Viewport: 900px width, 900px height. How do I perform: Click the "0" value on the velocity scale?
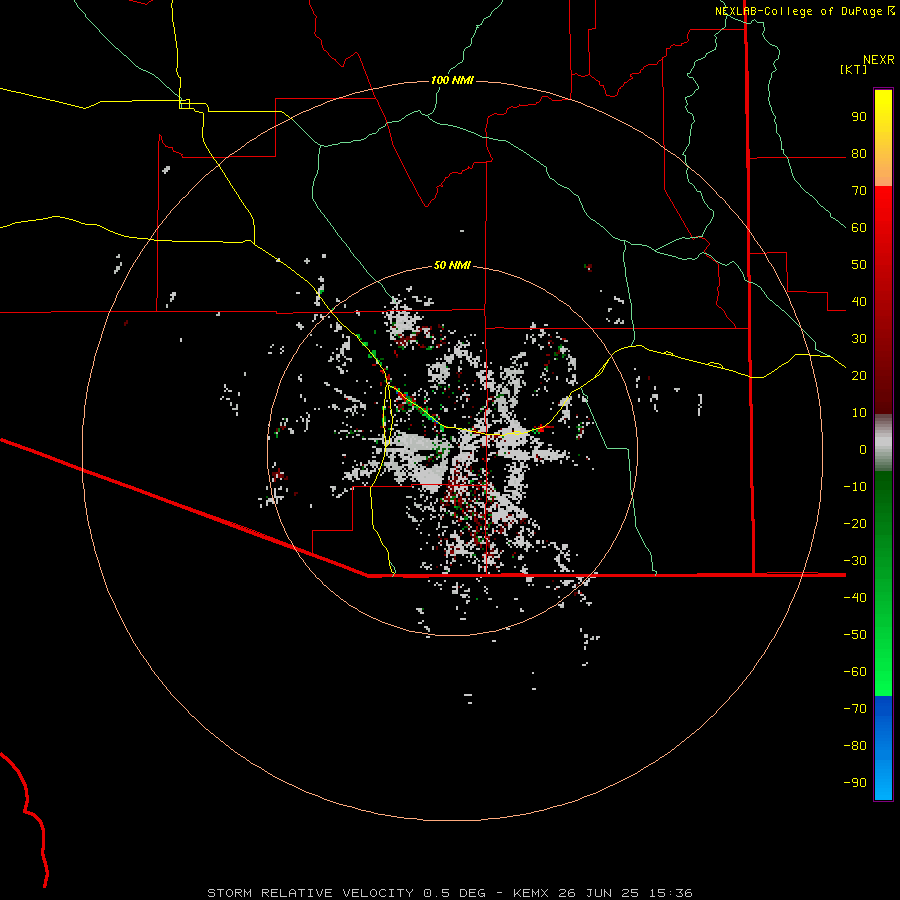point(863,450)
